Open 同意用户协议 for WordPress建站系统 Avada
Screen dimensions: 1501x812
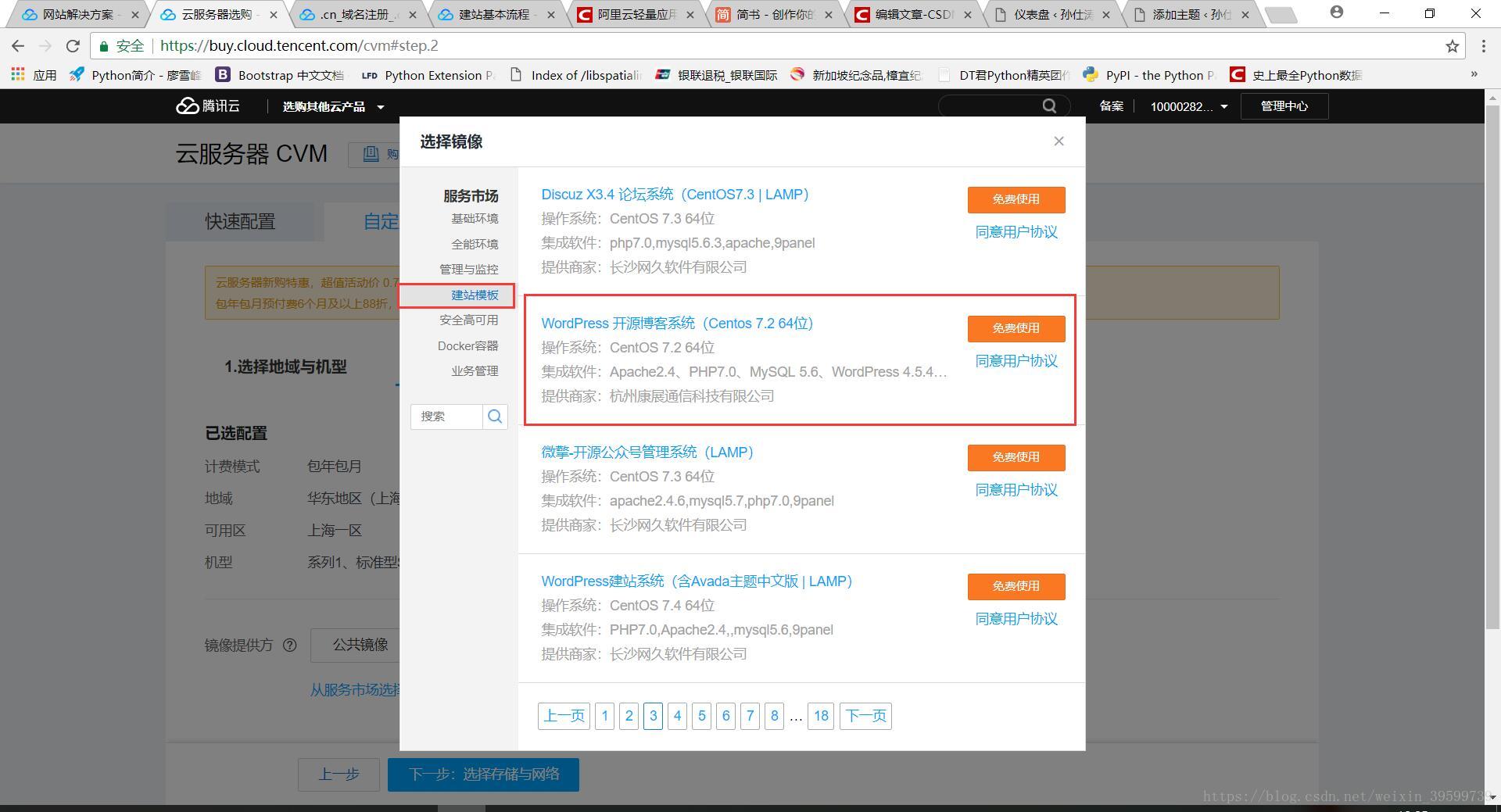coord(1016,619)
